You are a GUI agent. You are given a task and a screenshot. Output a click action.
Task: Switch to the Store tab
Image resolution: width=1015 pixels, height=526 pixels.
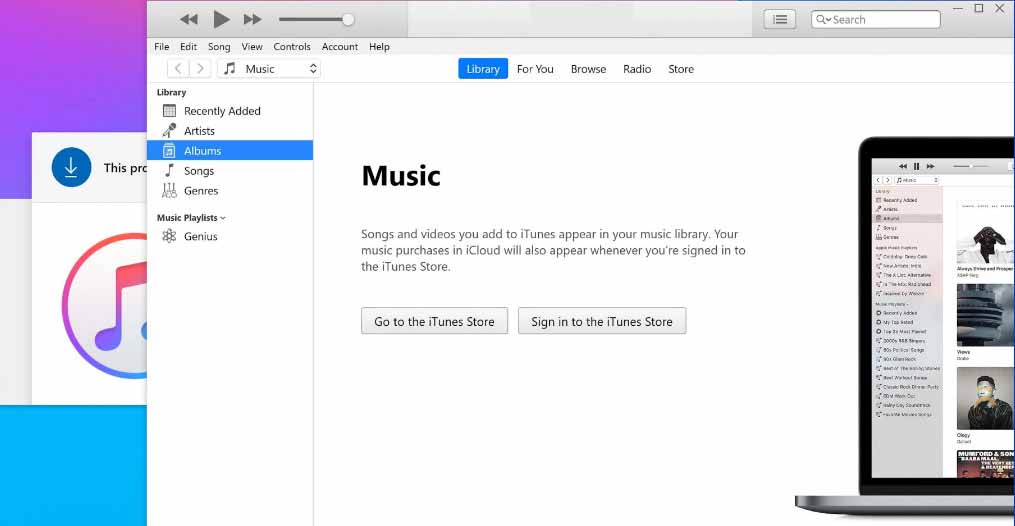click(681, 69)
